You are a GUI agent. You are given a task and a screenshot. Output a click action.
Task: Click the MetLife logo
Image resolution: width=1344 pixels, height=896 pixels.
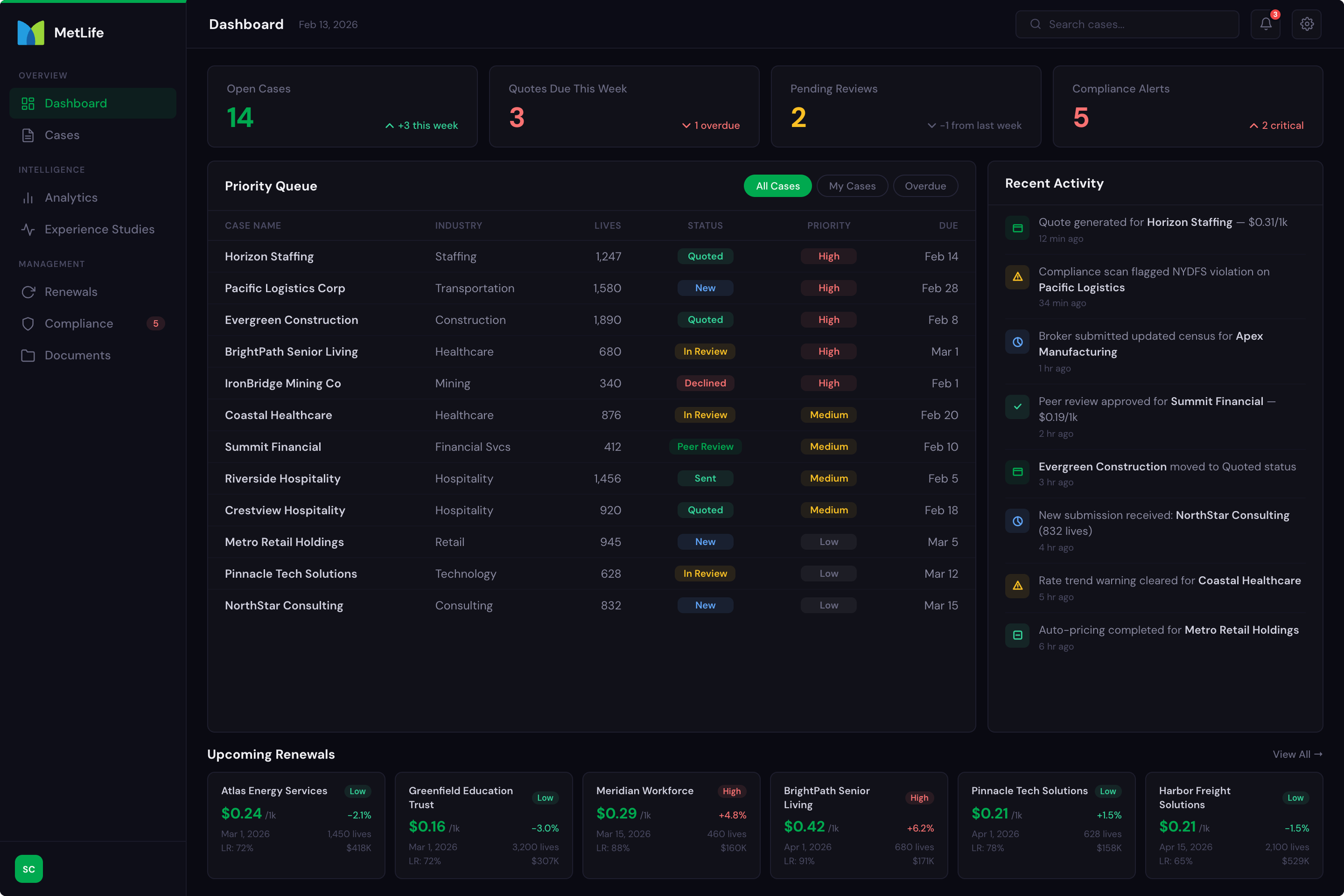31,33
